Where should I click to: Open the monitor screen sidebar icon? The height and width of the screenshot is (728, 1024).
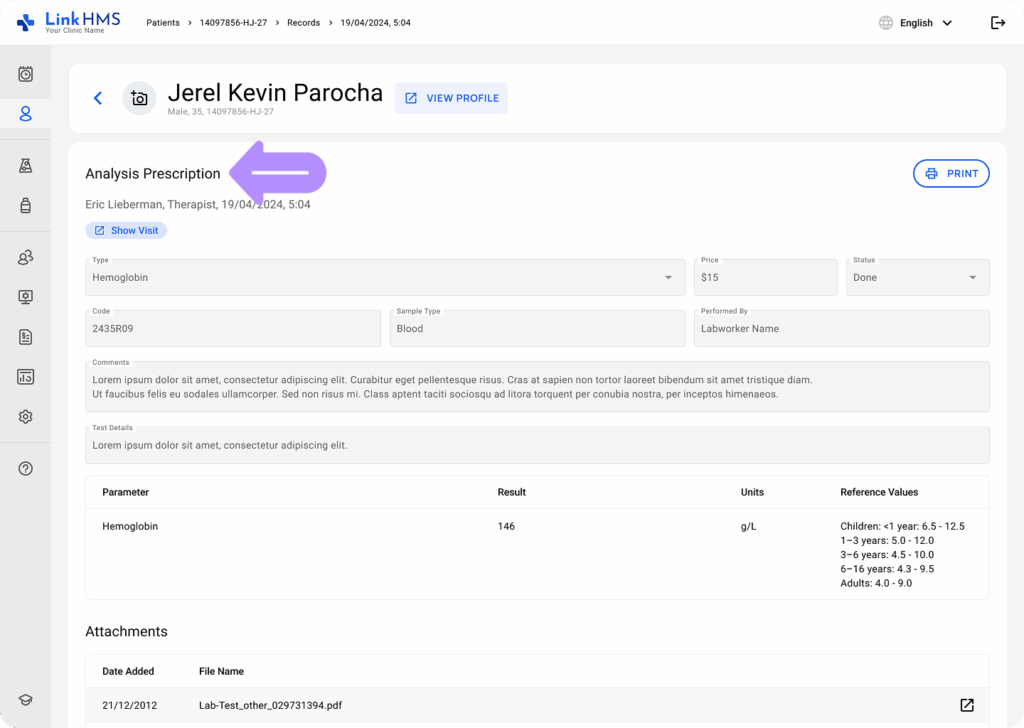[x=25, y=297]
